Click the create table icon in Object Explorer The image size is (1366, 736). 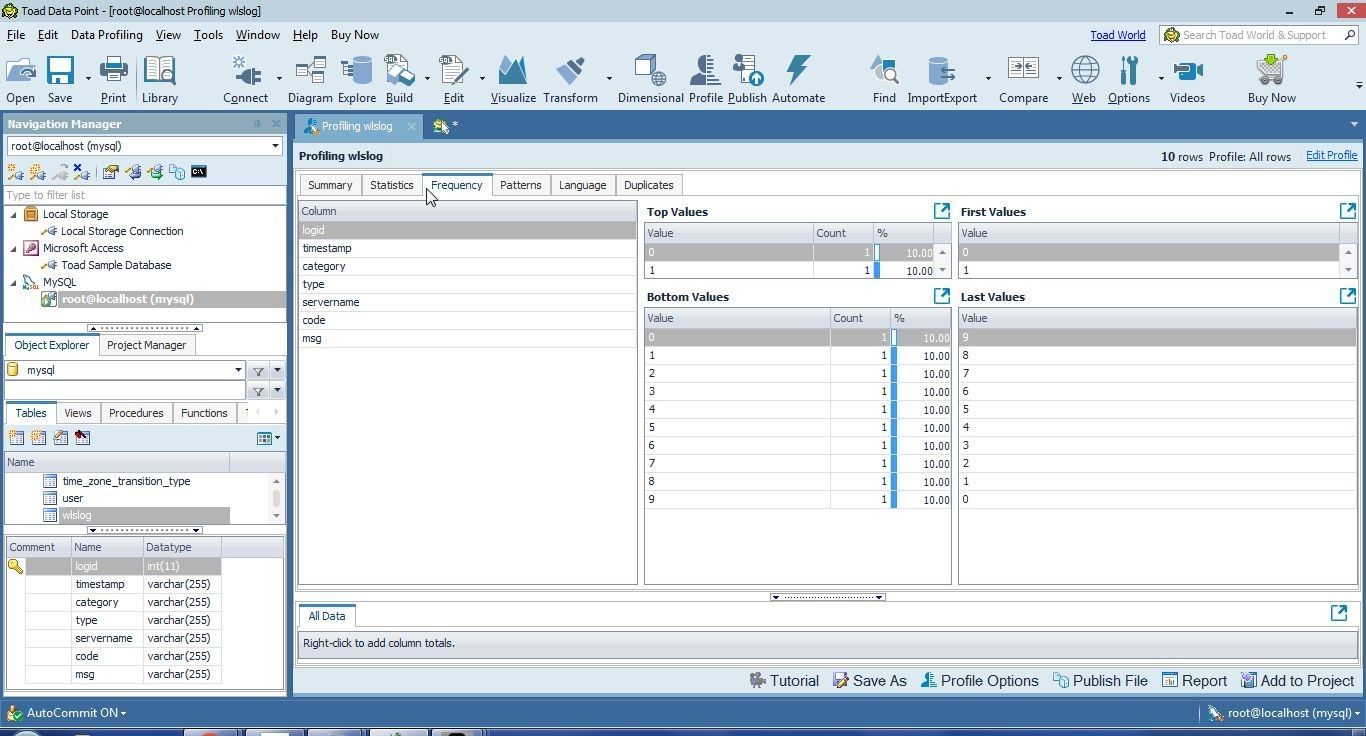pyautogui.click(x=16, y=437)
